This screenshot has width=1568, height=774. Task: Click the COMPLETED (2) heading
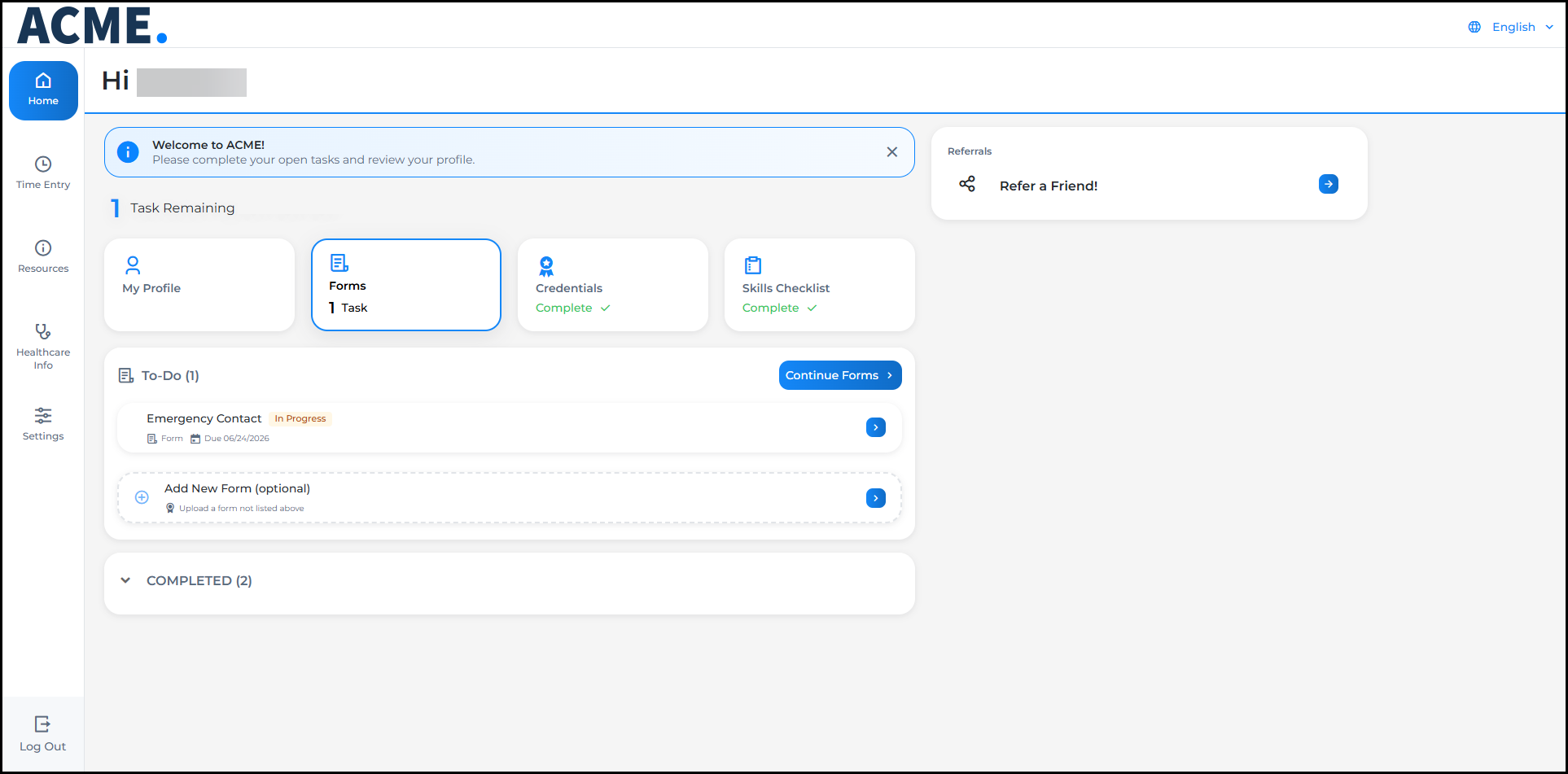pos(199,580)
